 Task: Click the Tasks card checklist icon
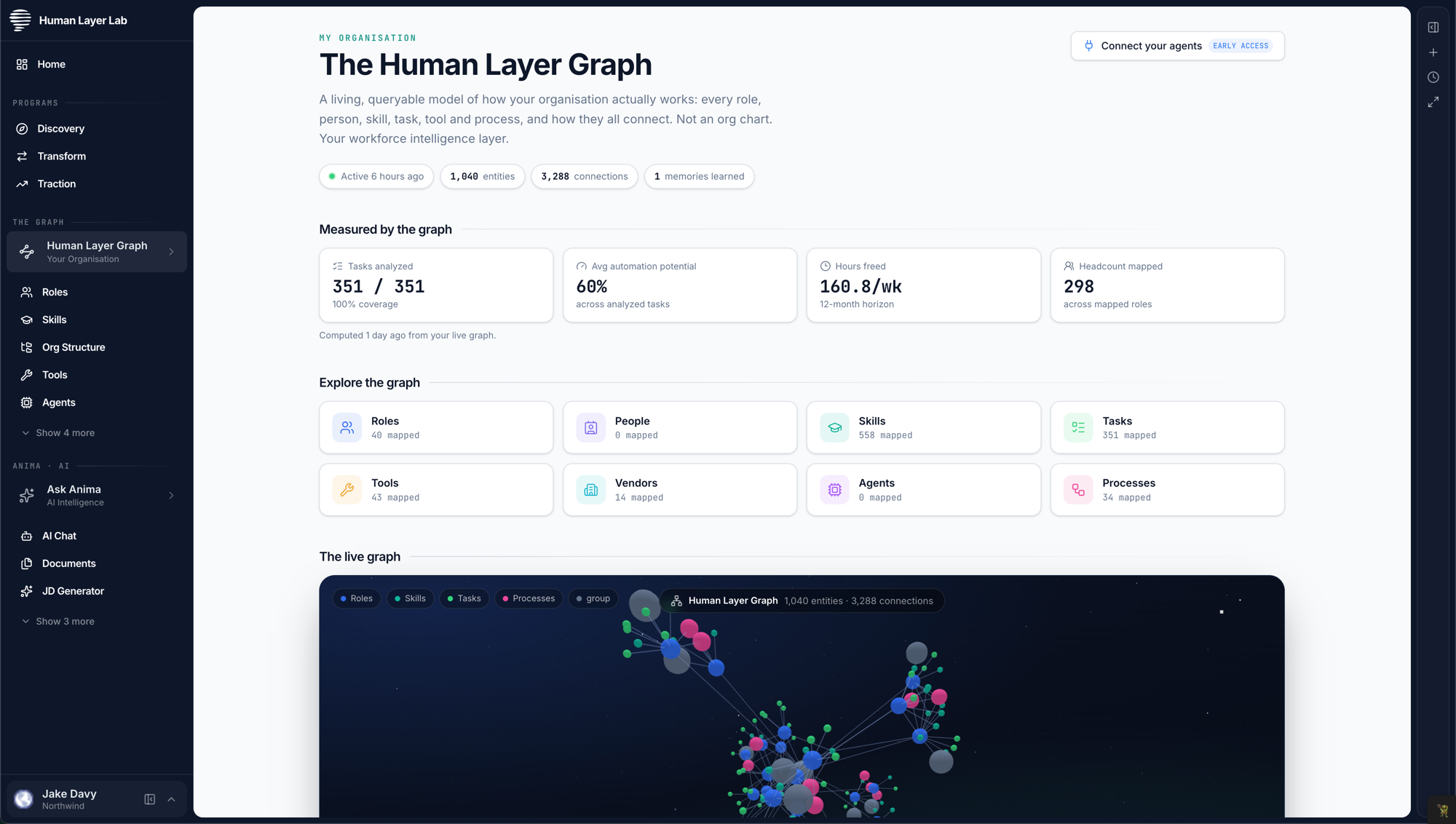click(1078, 428)
